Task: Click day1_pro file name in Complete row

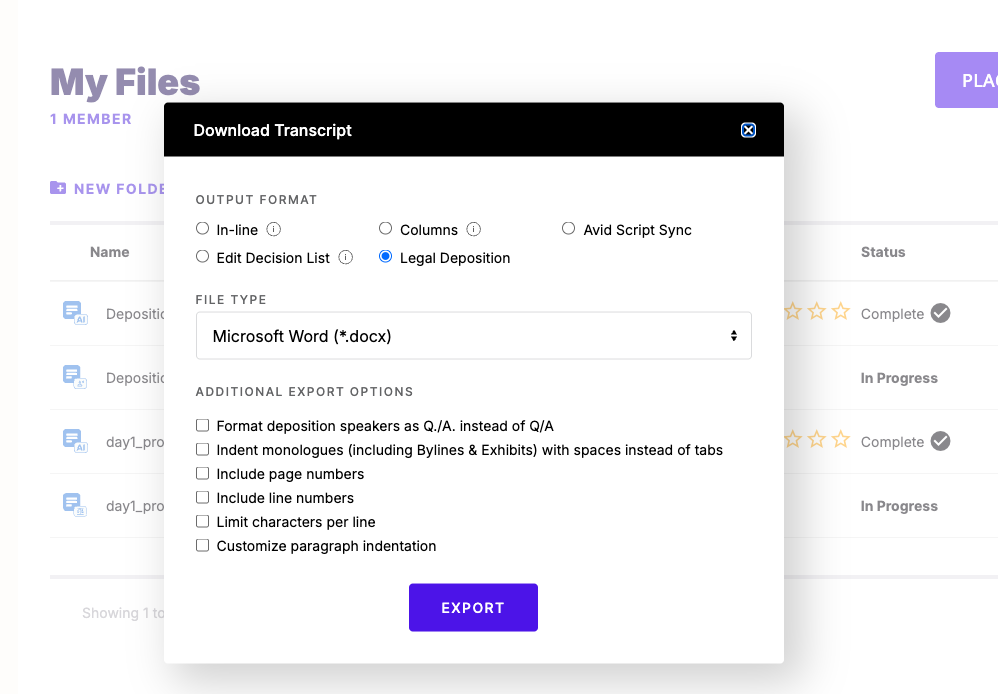Action: pyautogui.click(x=135, y=442)
